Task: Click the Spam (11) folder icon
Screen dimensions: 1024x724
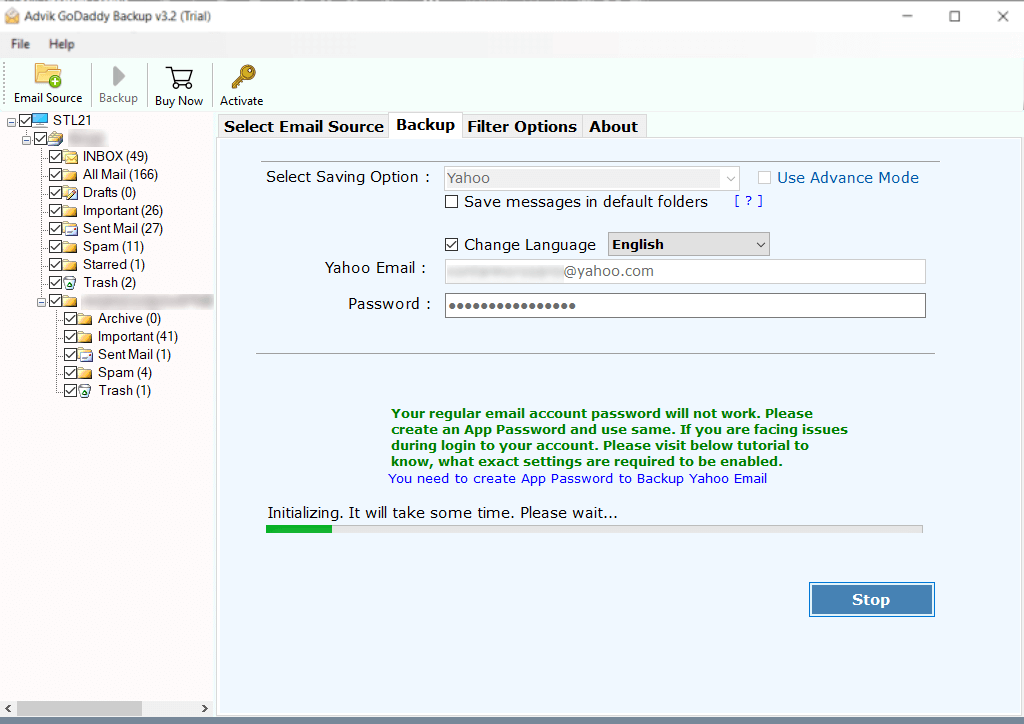Action: 71,247
